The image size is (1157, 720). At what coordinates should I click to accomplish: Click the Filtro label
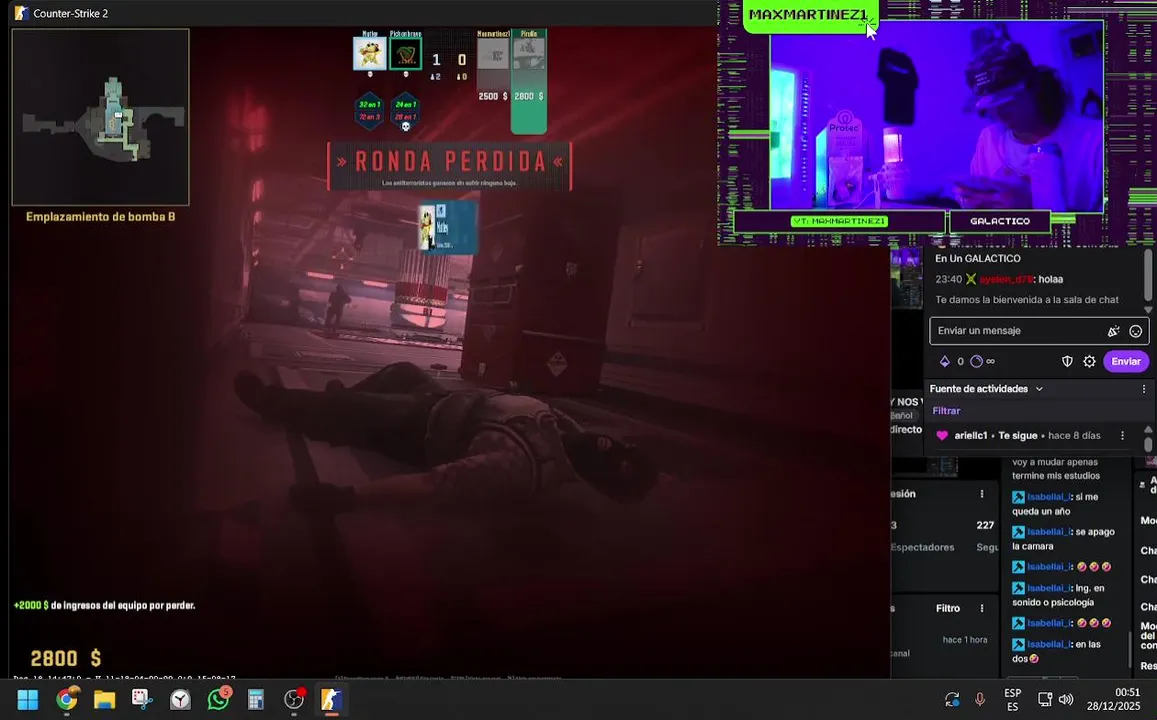948,609
